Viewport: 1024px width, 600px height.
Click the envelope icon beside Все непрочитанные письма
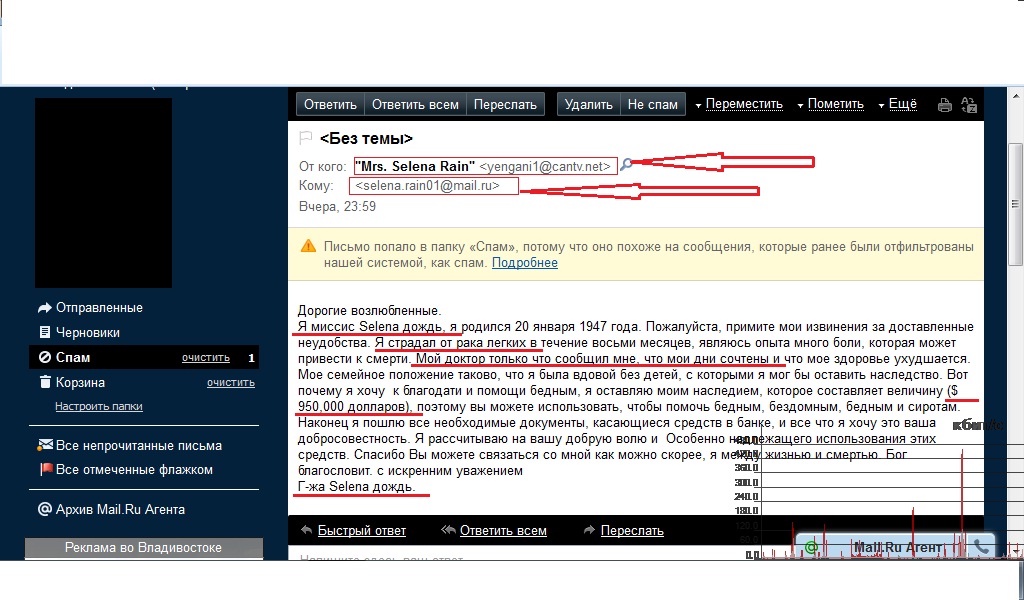[45, 445]
